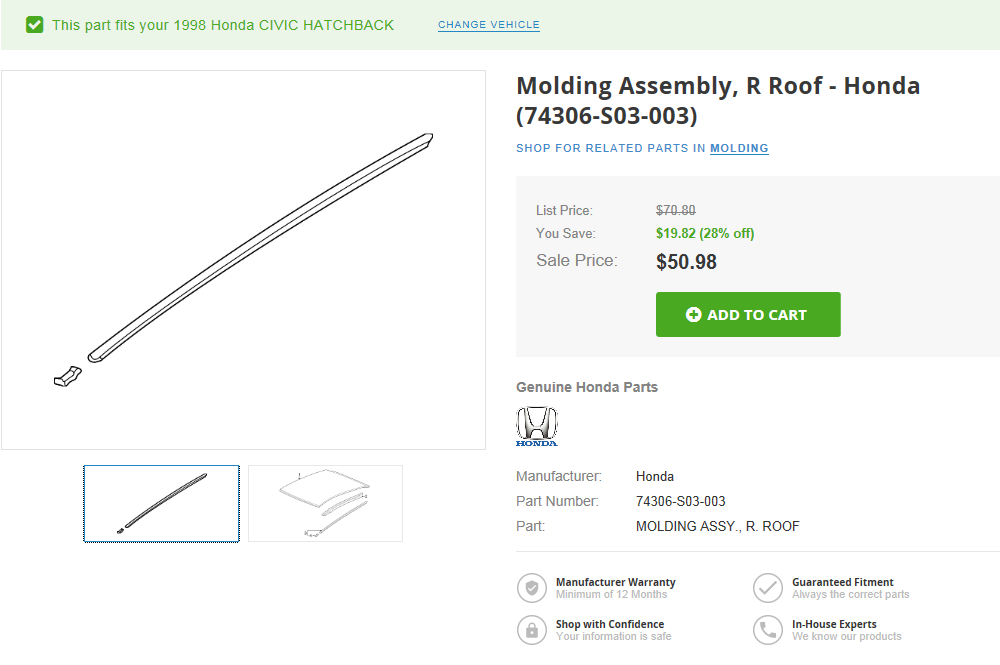Click the Guaranteed Fitment text
Screen dimensions: 1000x665
(842, 582)
